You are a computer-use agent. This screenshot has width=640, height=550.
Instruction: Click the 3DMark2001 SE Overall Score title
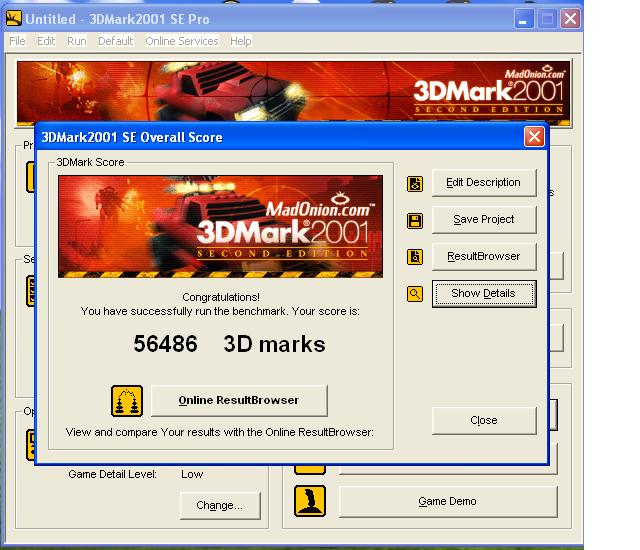pos(132,137)
